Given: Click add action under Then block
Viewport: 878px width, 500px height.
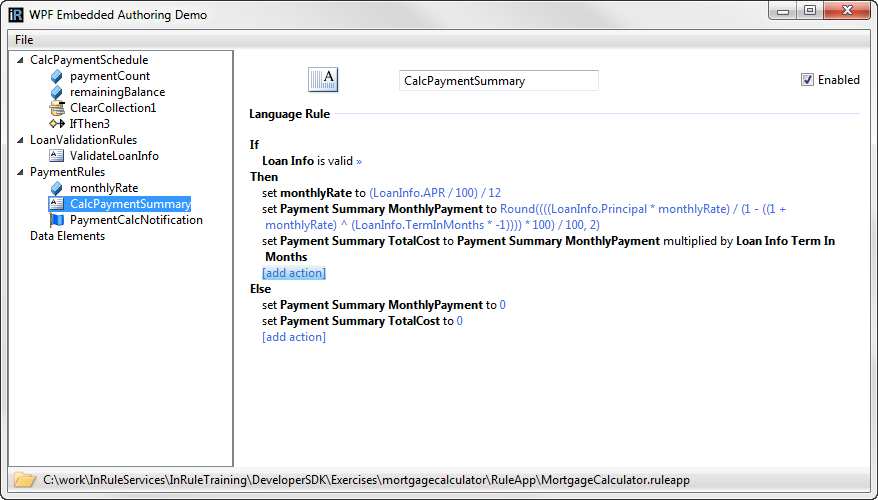Looking at the screenshot, I should pos(293,273).
